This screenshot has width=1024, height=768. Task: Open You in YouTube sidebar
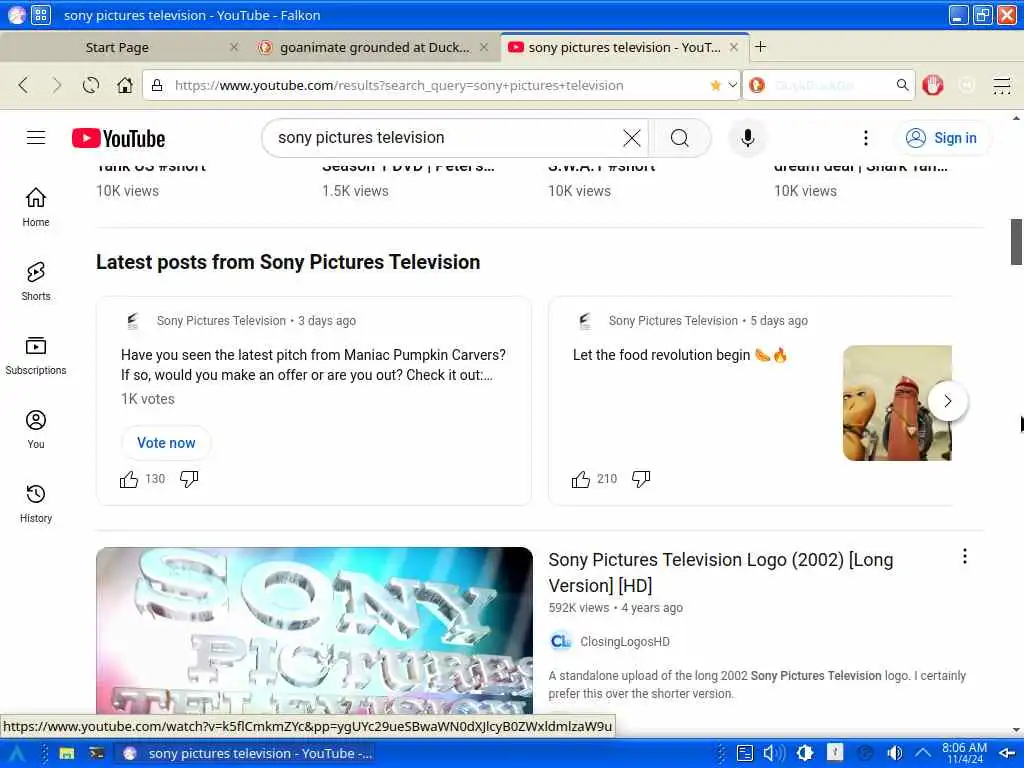click(36, 429)
